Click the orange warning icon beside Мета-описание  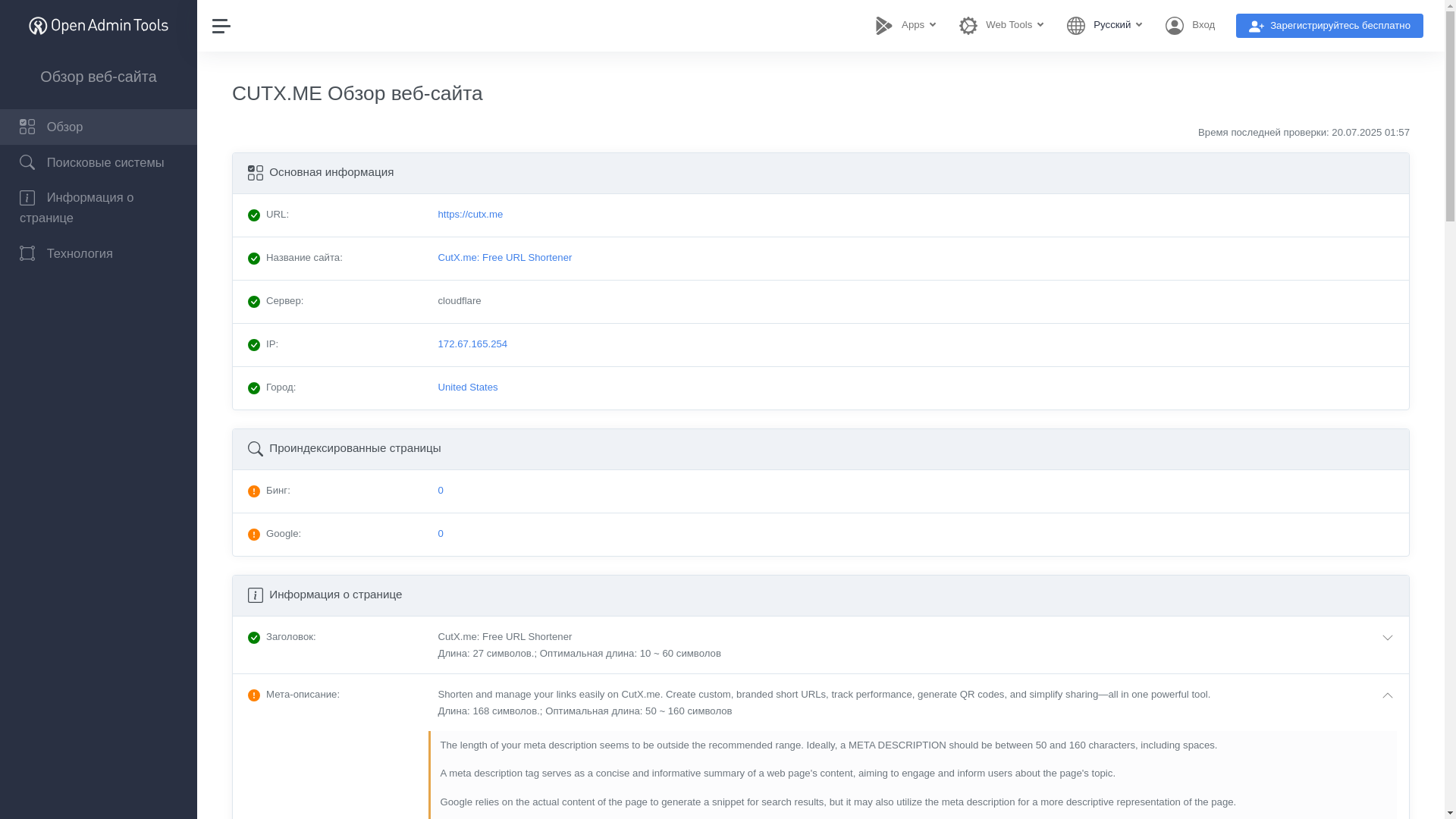pyautogui.click(x=254, y=695)
